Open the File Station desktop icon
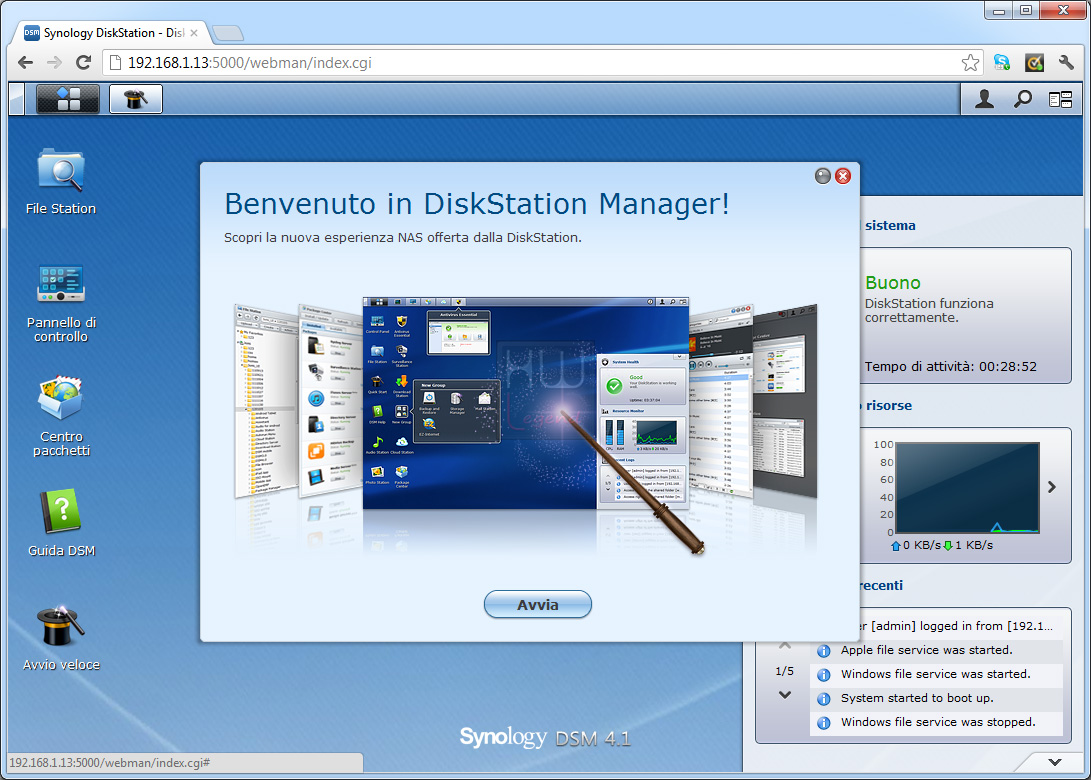 click(61, 182)
